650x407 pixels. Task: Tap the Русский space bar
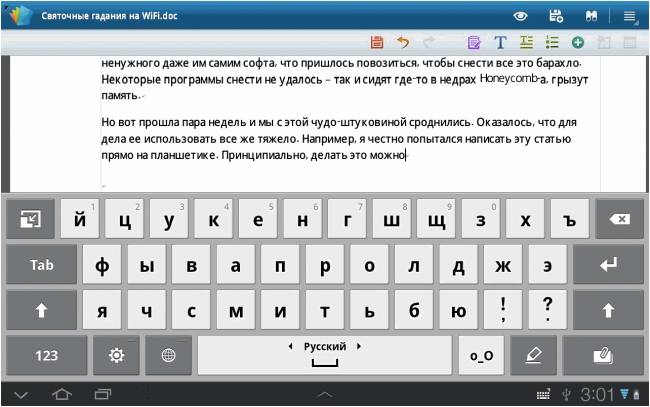coord(325,355)
